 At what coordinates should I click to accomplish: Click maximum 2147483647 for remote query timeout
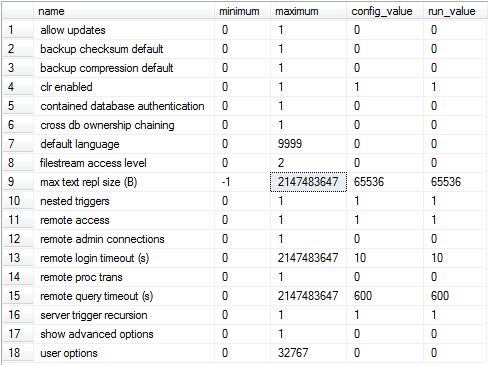click(308, 296)
